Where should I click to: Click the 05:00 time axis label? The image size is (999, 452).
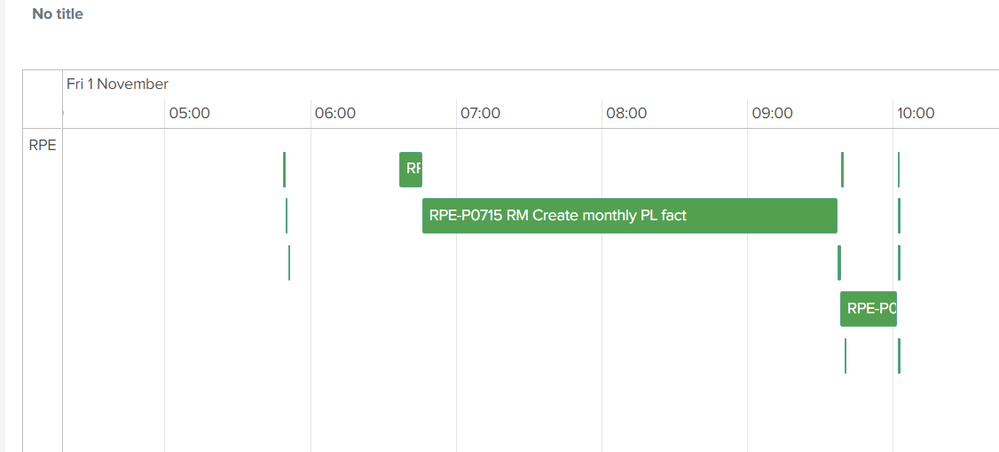pos(189,113)
